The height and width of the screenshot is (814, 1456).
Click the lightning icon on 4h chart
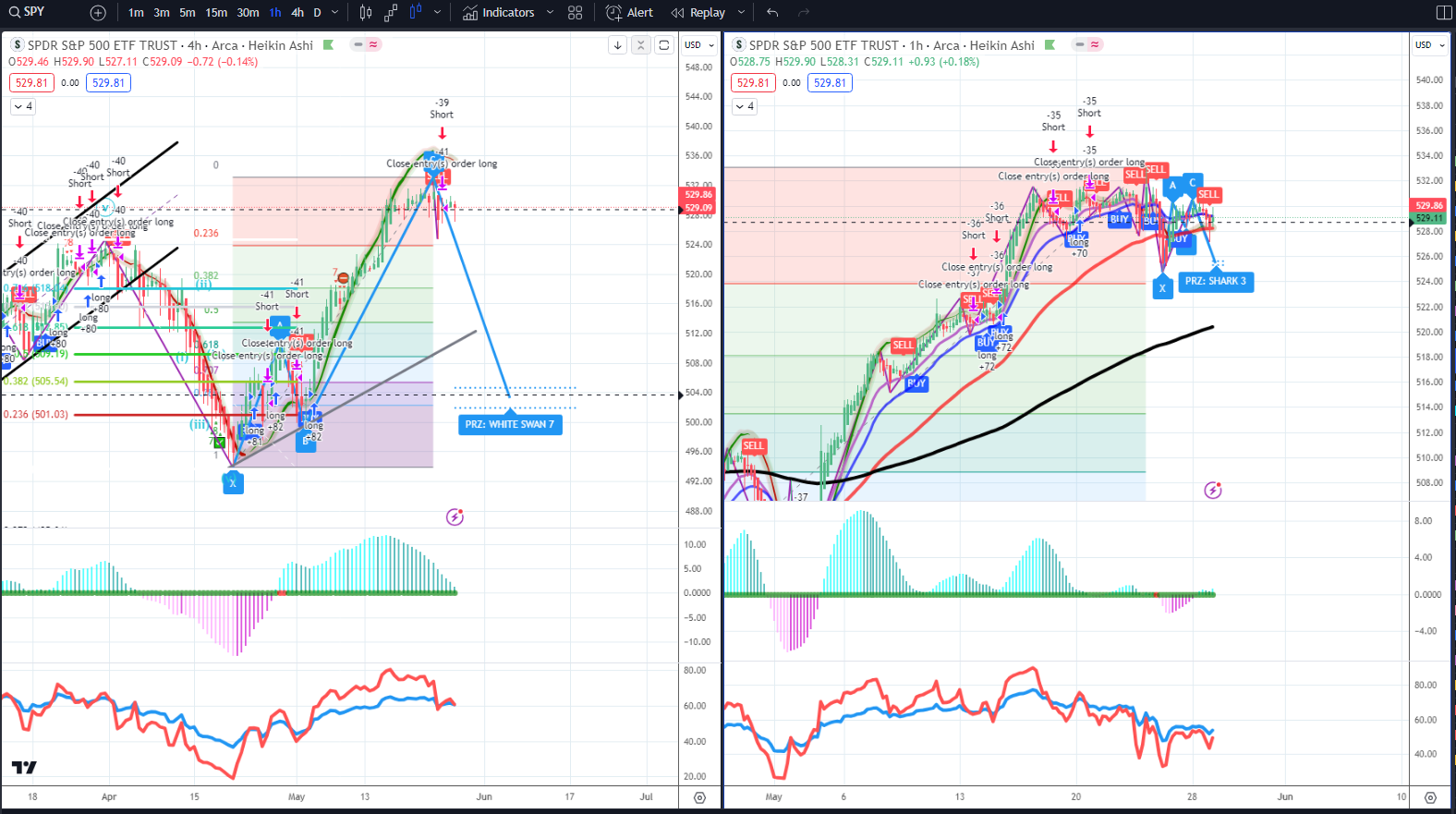pyautogui.click(x=455, y=517)
